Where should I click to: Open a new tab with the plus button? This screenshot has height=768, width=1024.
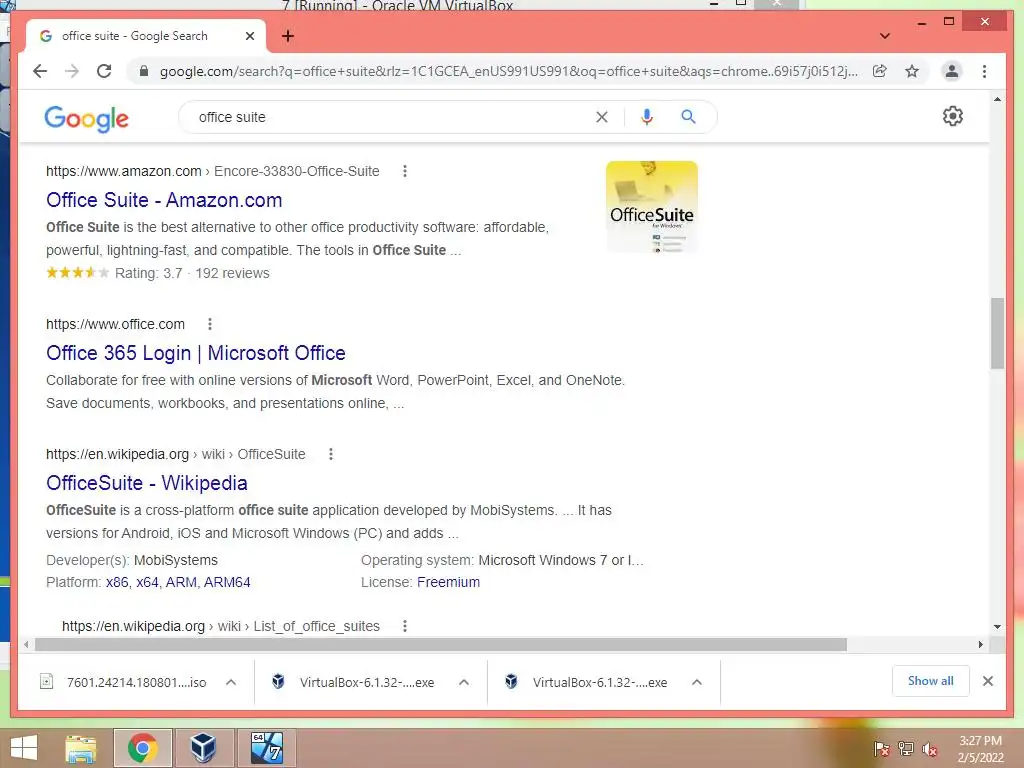(x=287, y=36)
